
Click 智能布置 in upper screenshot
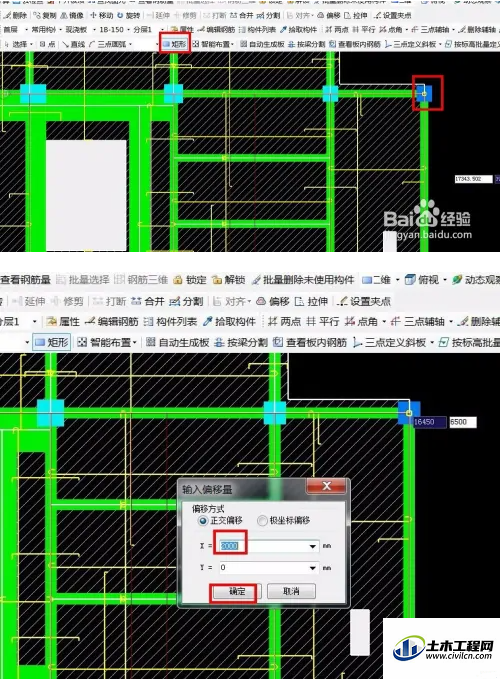pos(213,44)
